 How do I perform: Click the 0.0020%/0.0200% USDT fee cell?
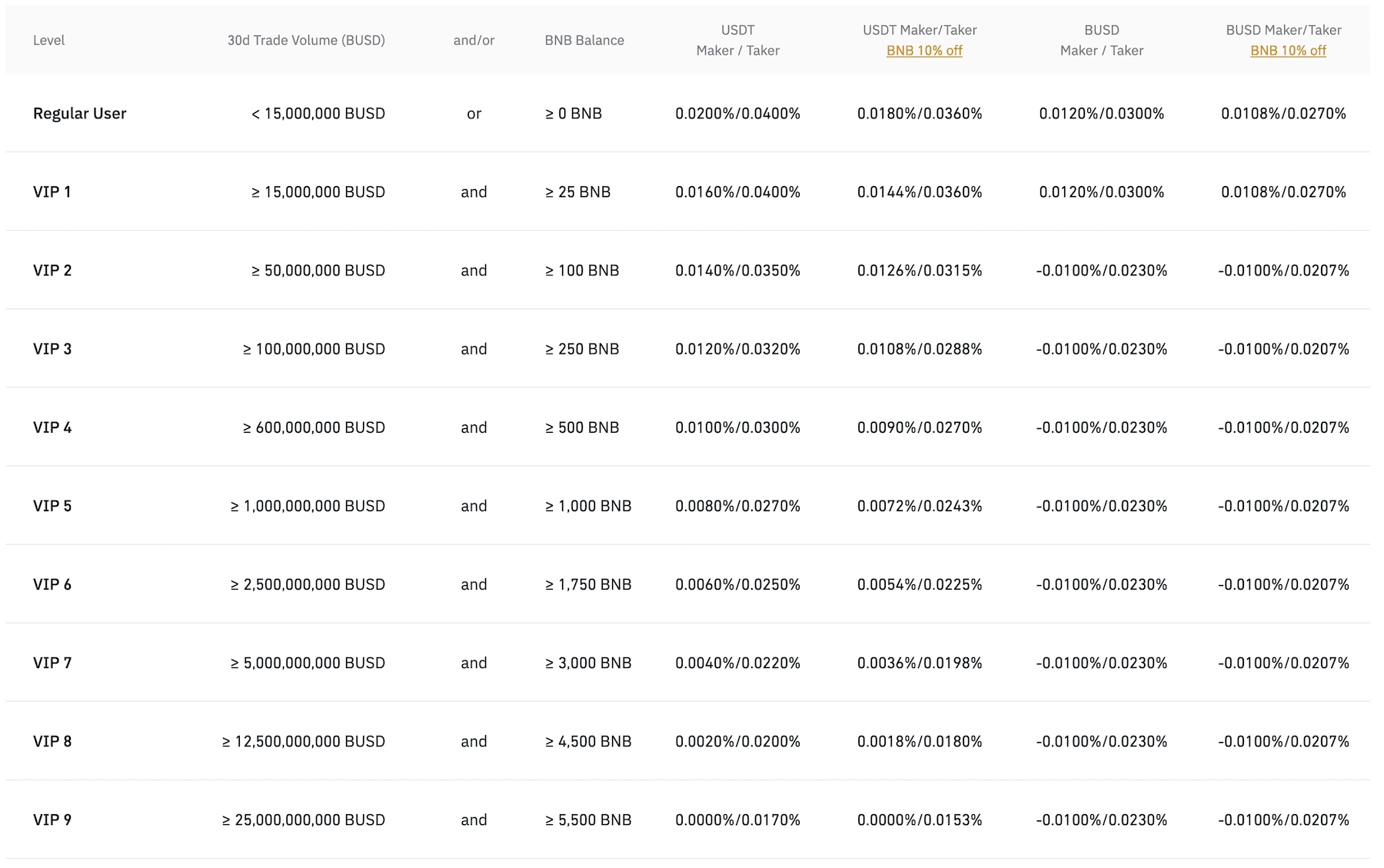click(737, 741)
